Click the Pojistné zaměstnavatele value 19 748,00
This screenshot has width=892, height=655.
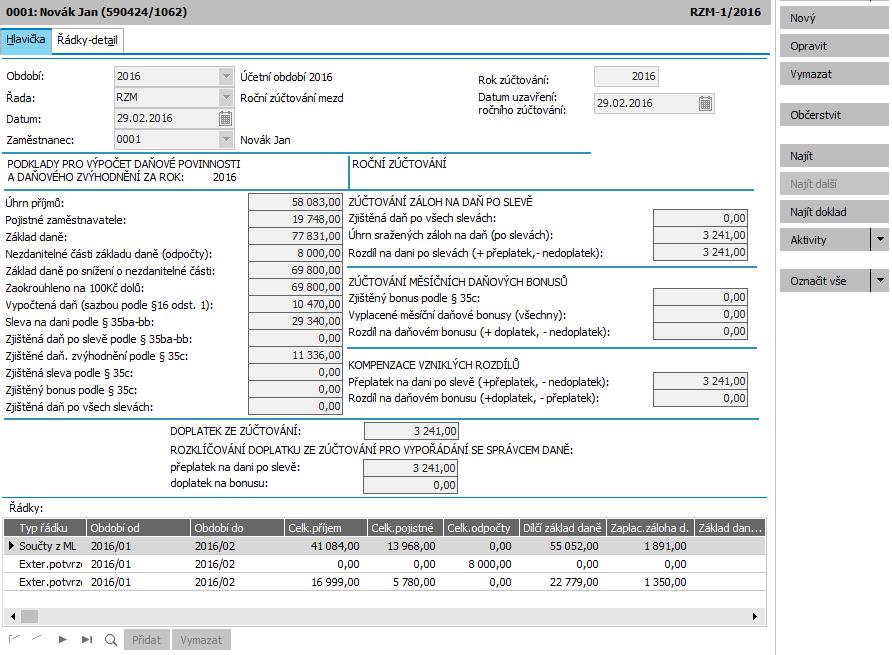295,219
